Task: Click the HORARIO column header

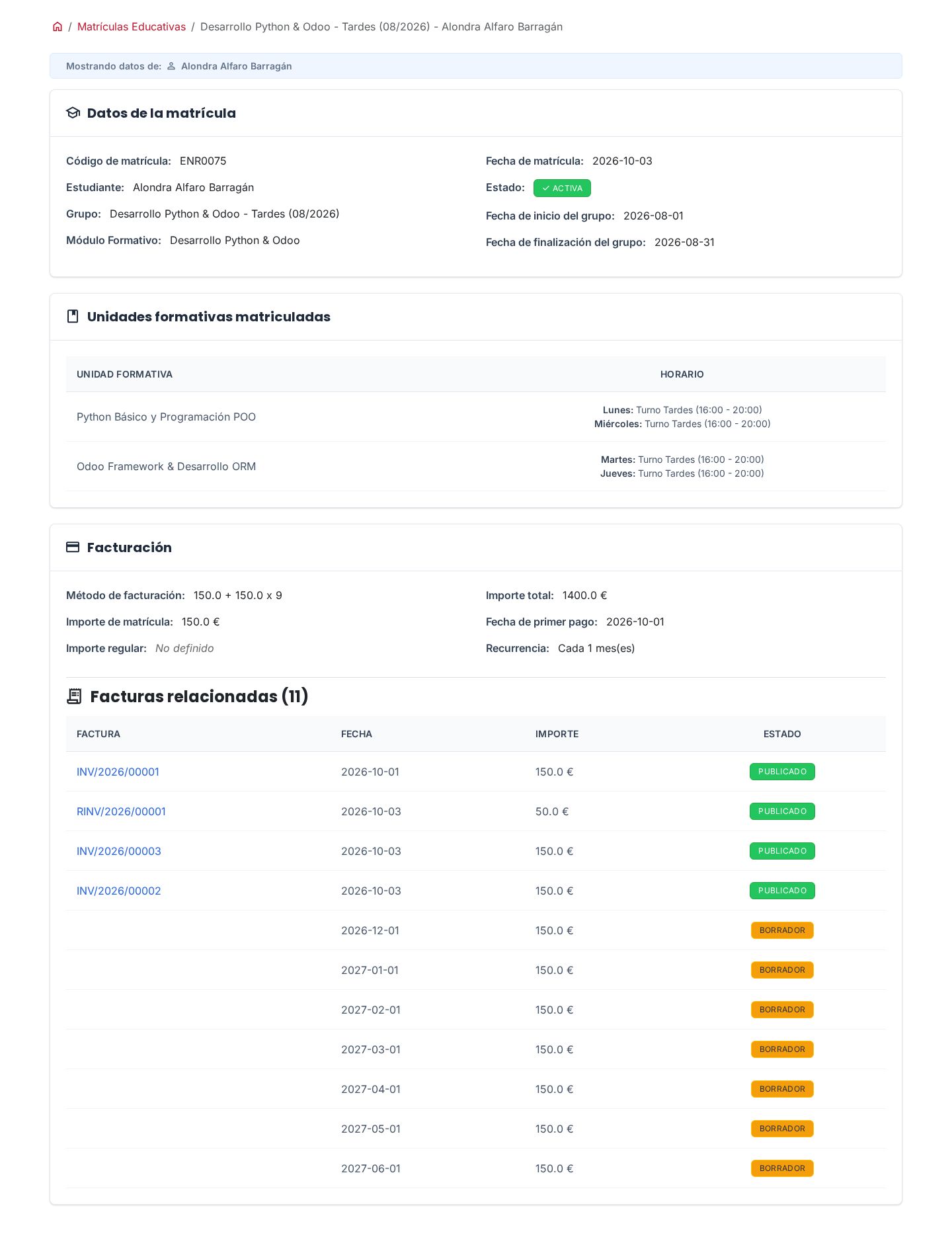Action: pos(682,374)
